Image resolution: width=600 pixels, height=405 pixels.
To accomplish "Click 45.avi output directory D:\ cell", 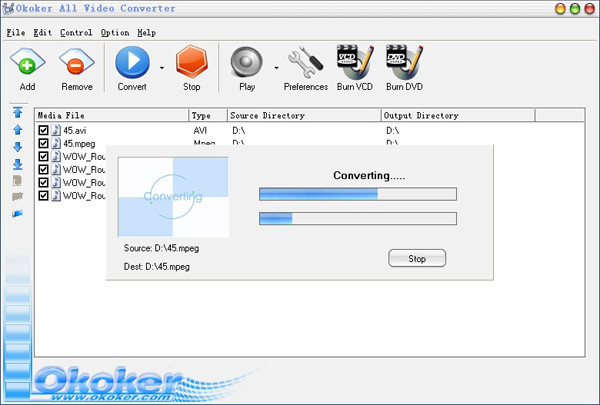I will pos(392,131).
